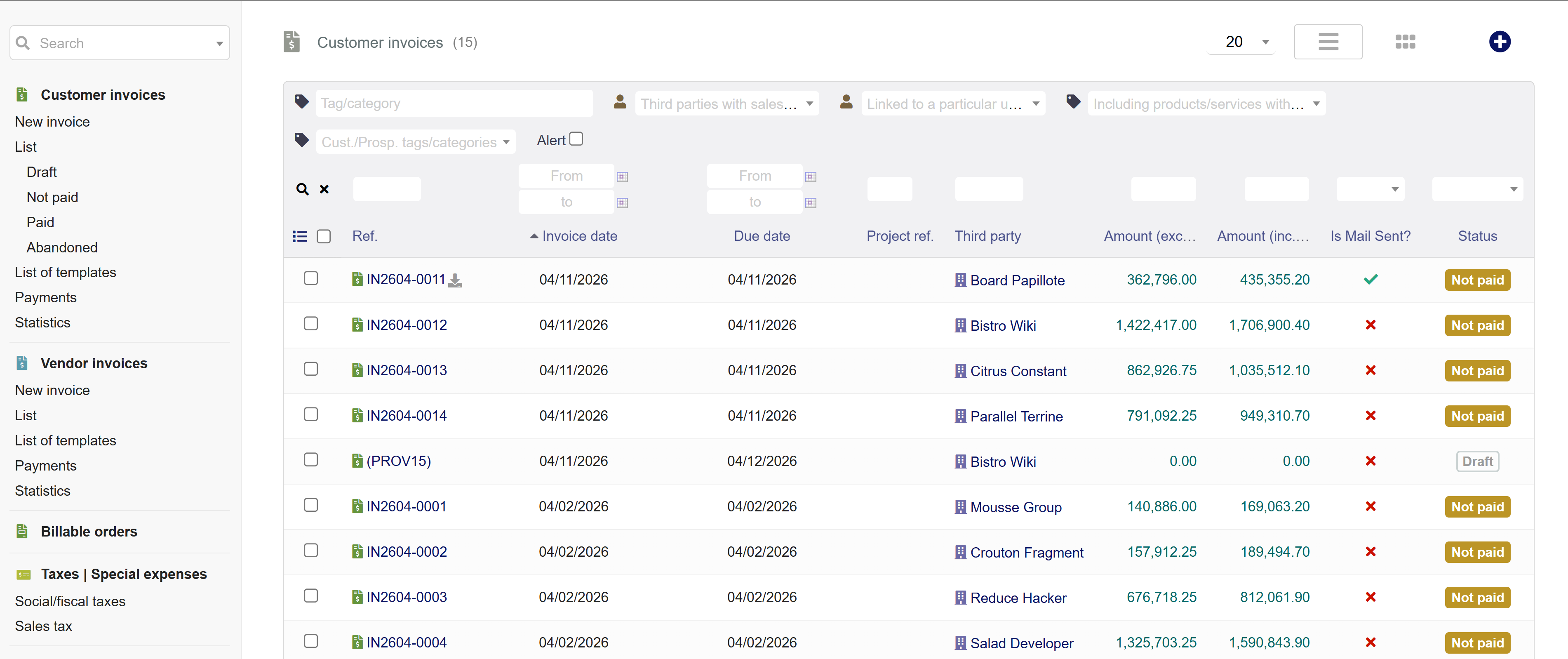1568x659 pixels.
Task: Click the hamburger view icon beside the grid icon
Action: coord(1328,41)
